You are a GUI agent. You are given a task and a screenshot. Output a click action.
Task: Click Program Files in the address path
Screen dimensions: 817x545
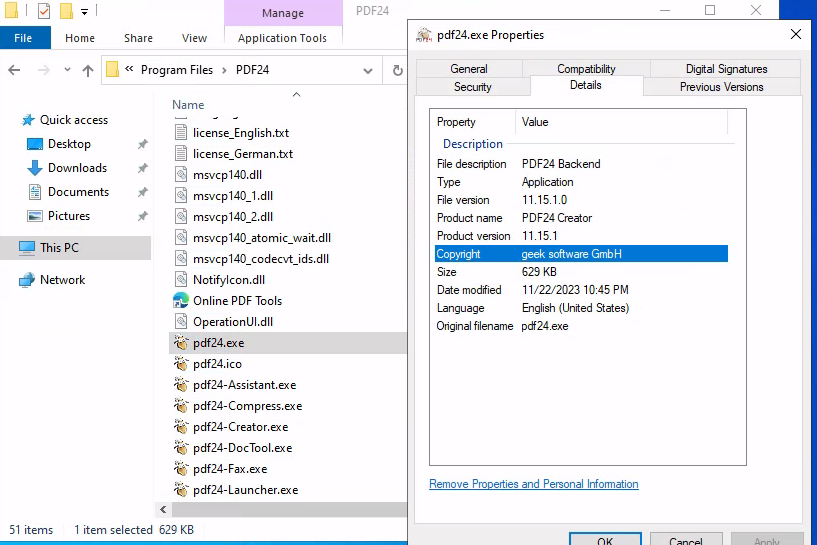click(177, 70)
